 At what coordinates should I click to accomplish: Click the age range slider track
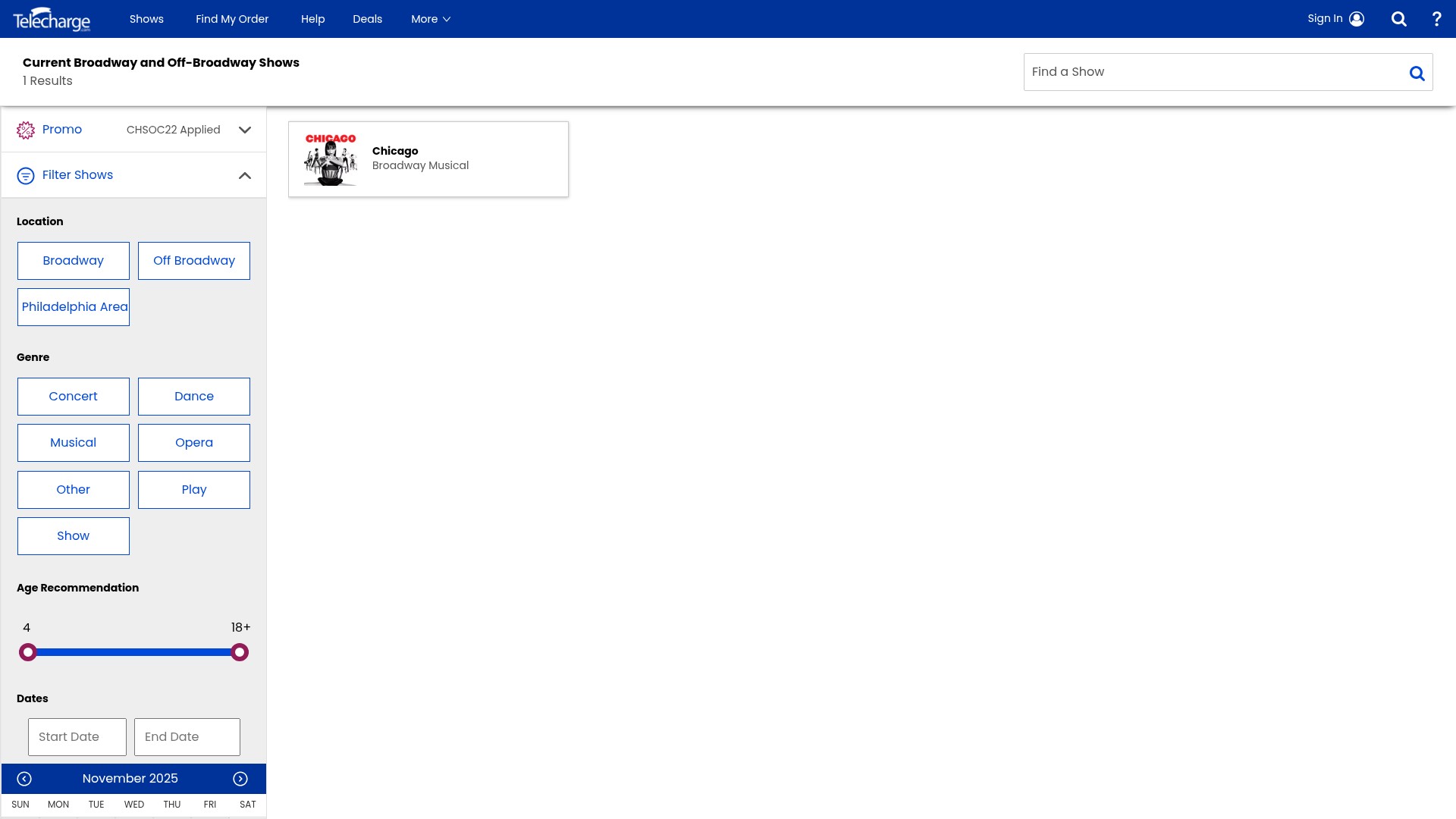tap(133, 652)
